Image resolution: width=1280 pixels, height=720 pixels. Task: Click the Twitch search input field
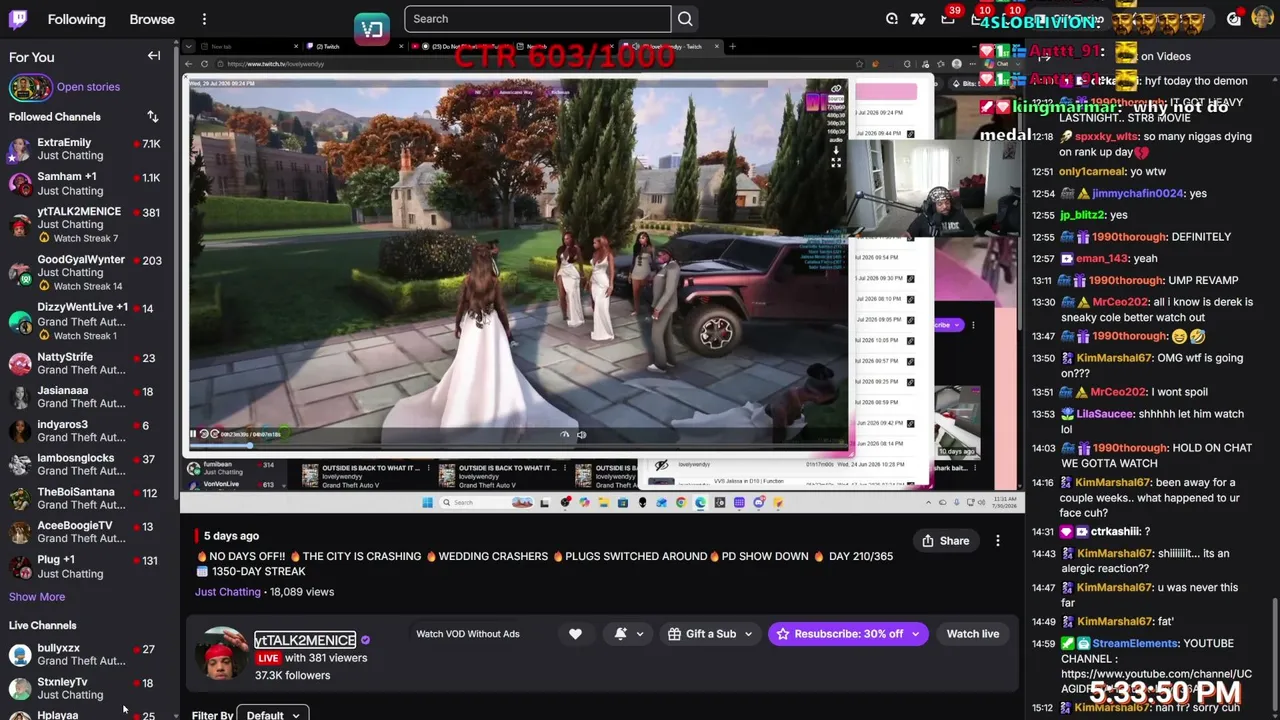(537, 19)
